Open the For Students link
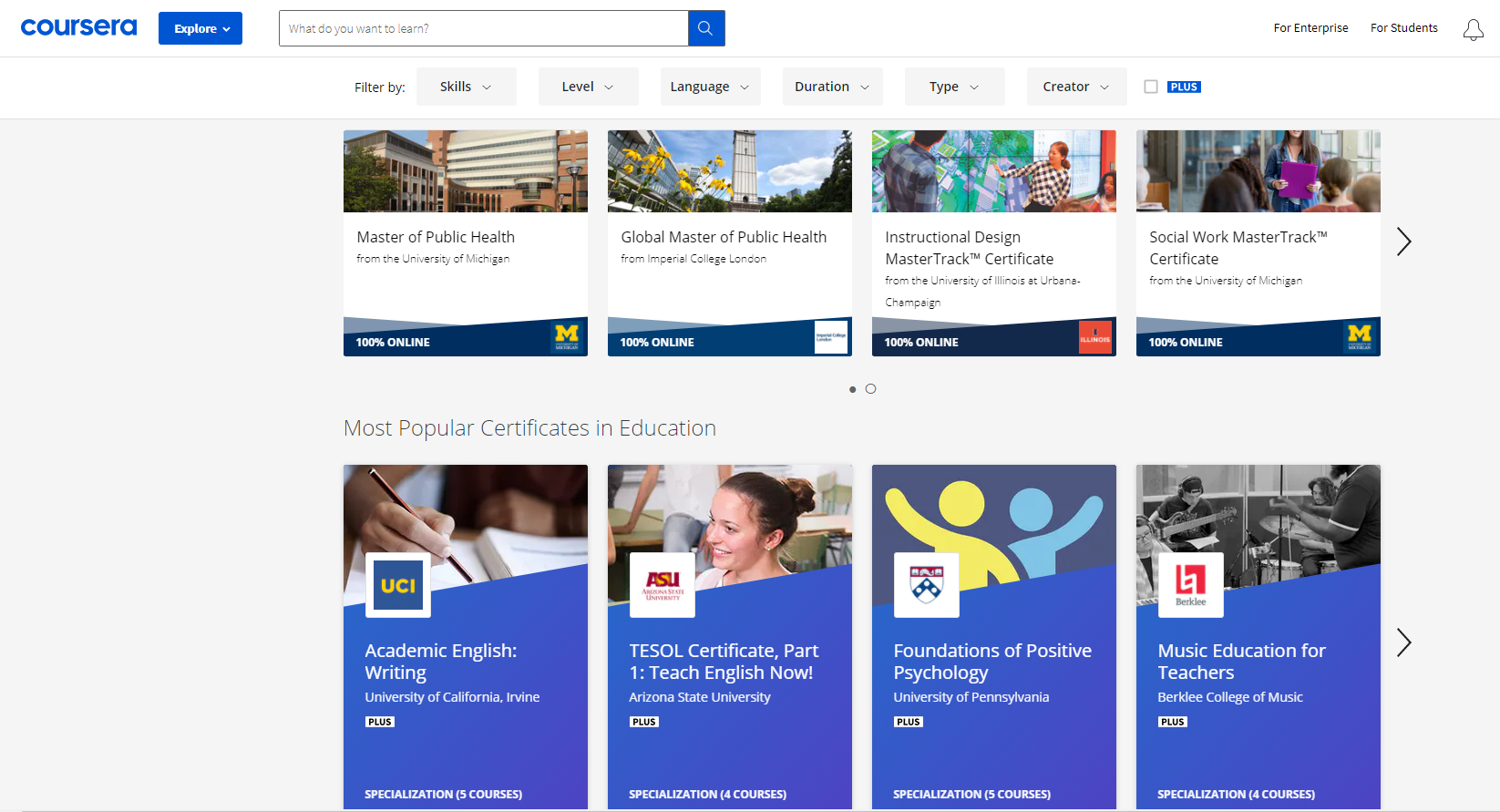The height and width of the screenshot is (812, 1500). point(1403,28)
